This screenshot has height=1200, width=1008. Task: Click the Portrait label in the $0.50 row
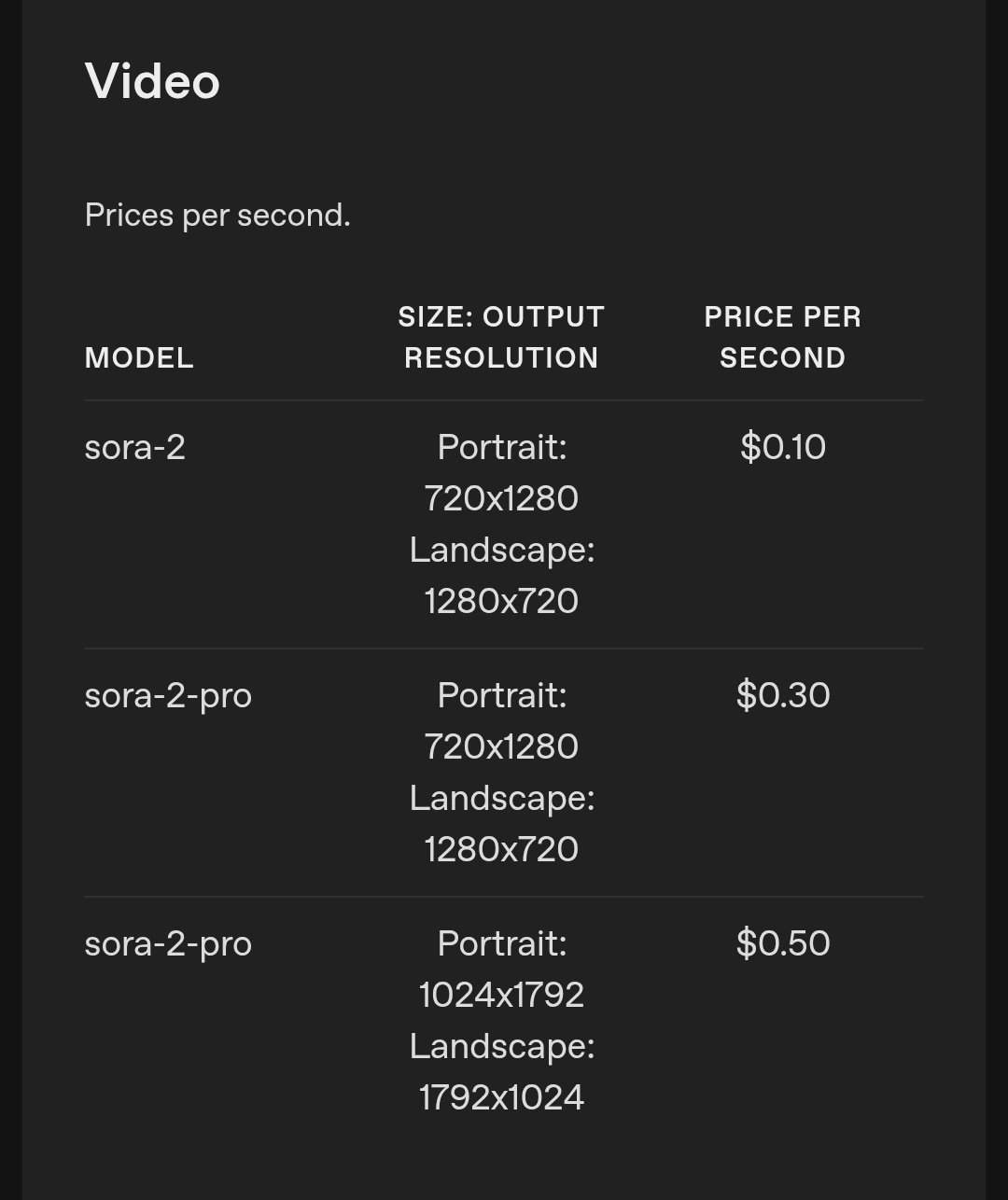(x=501, y=943)
